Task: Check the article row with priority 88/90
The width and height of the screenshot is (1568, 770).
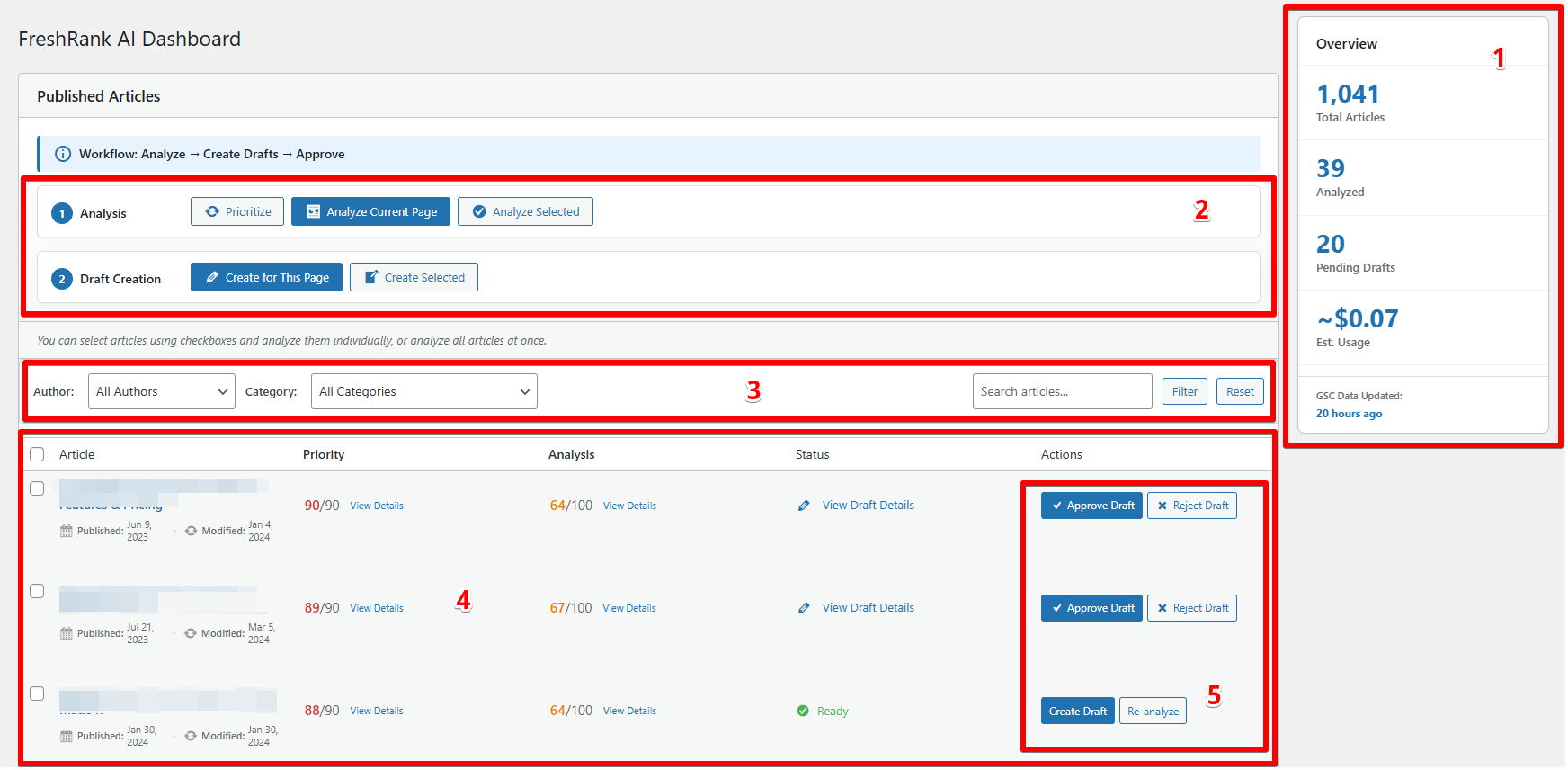Action: click(x=37, y=694)
